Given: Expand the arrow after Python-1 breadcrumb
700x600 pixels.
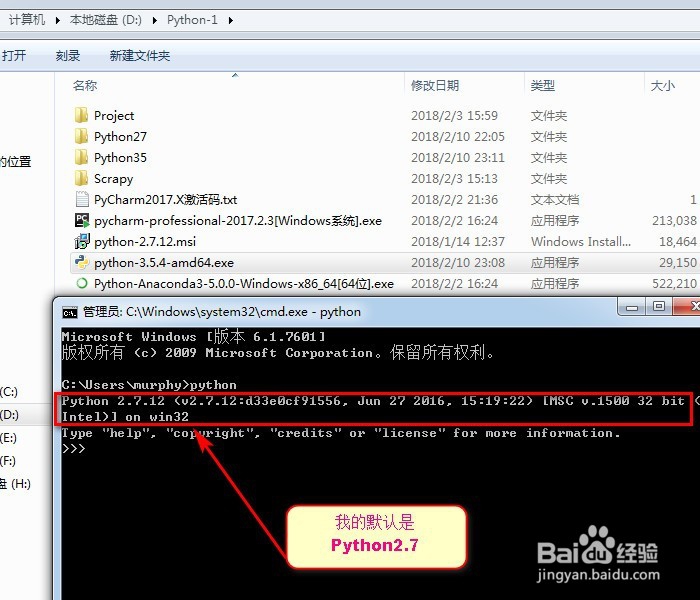Looking at the screenshot, I should click(x=230, y=20).
